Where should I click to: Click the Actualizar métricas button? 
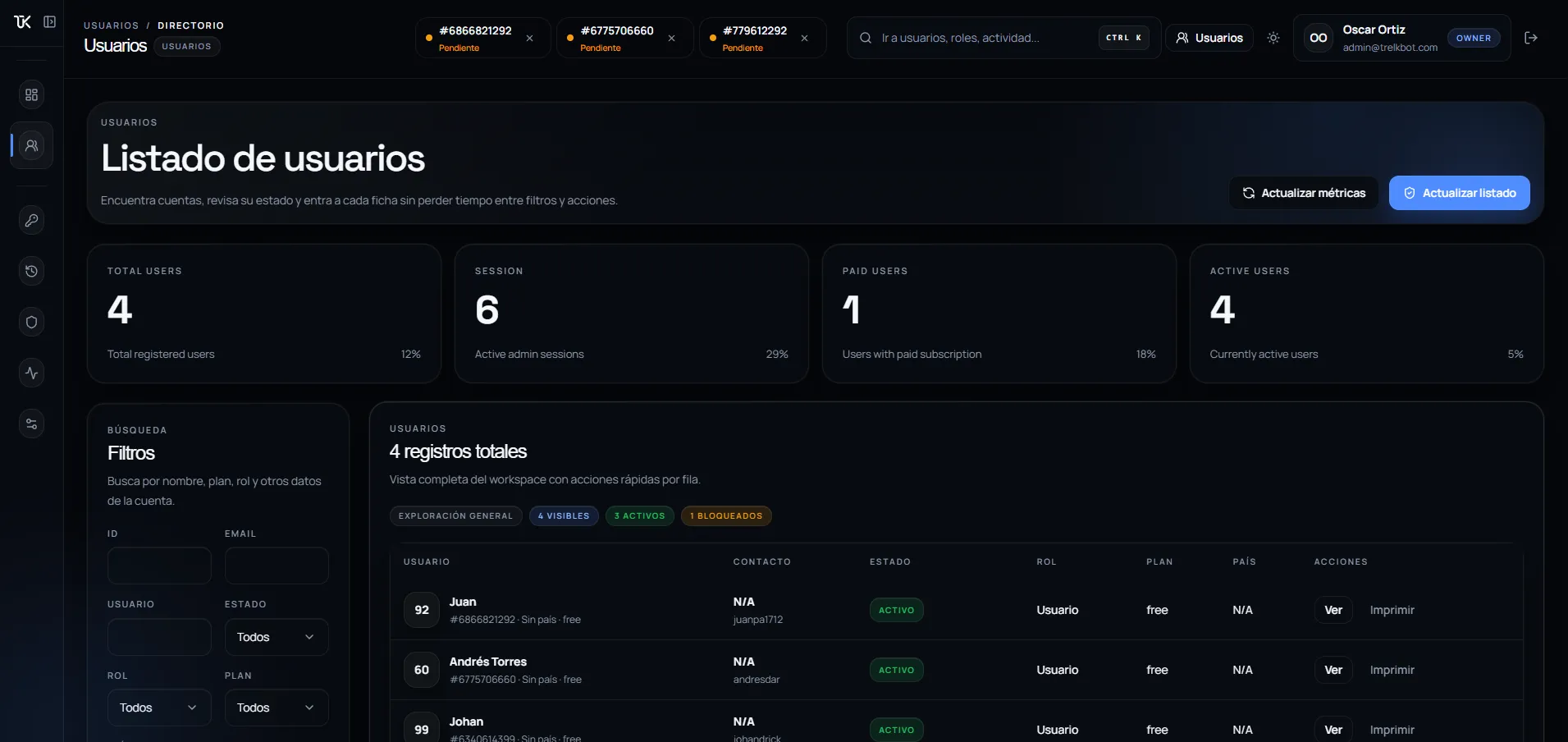click(x=1304, y=193)
